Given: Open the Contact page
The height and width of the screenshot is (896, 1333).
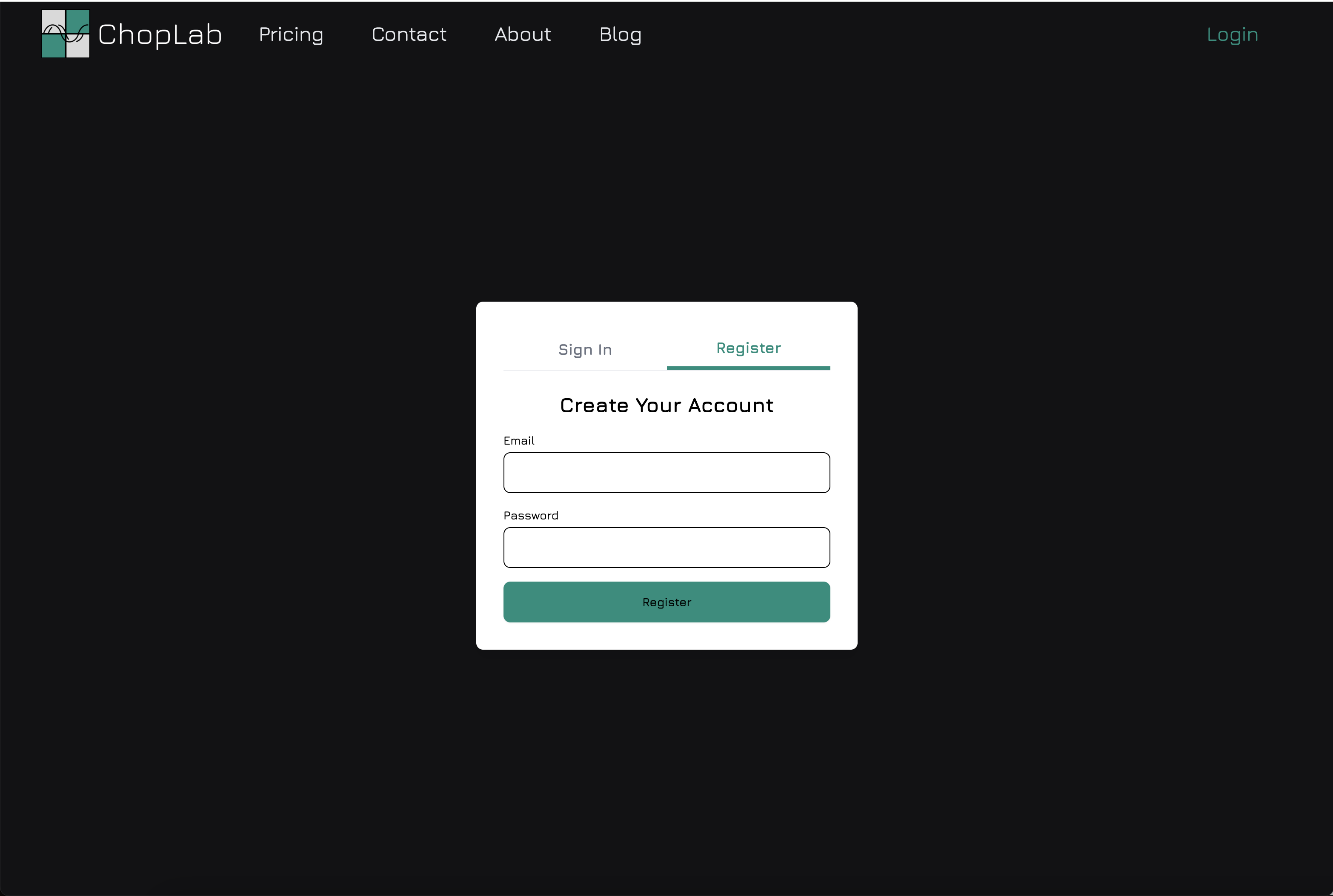Looking at the screenshot, I should [x=409, y=34].
